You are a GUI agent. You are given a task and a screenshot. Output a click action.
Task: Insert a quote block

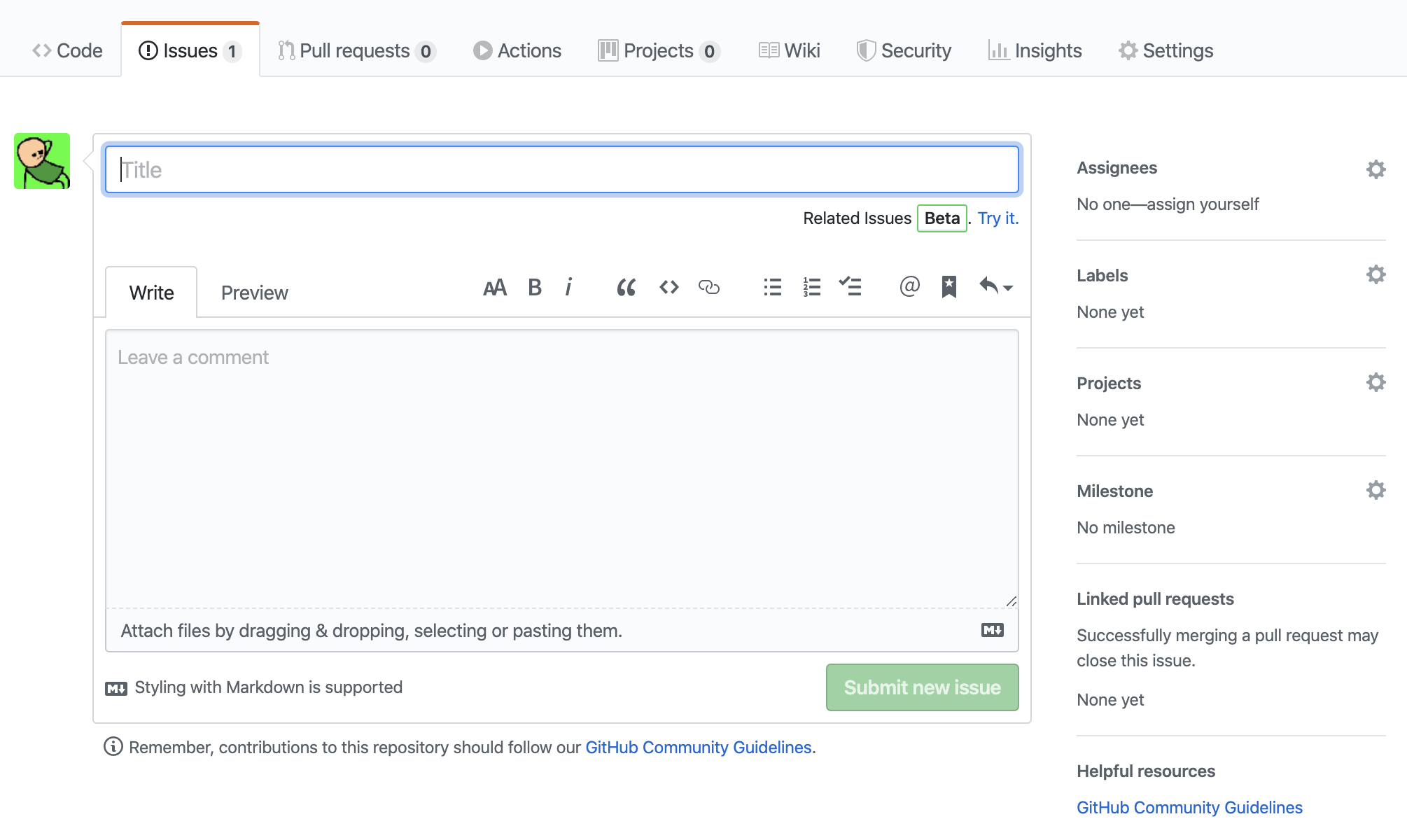pyautogui.click(x=626, y=288)
